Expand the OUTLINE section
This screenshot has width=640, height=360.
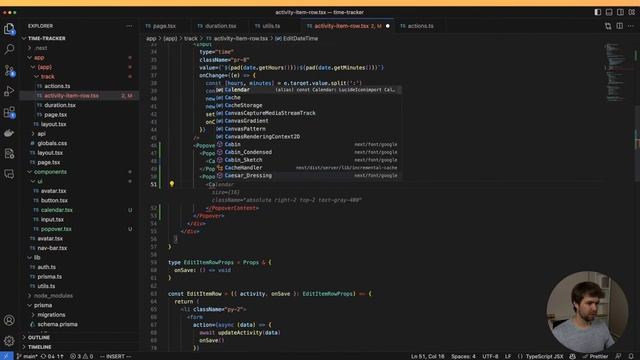(39, 338)
